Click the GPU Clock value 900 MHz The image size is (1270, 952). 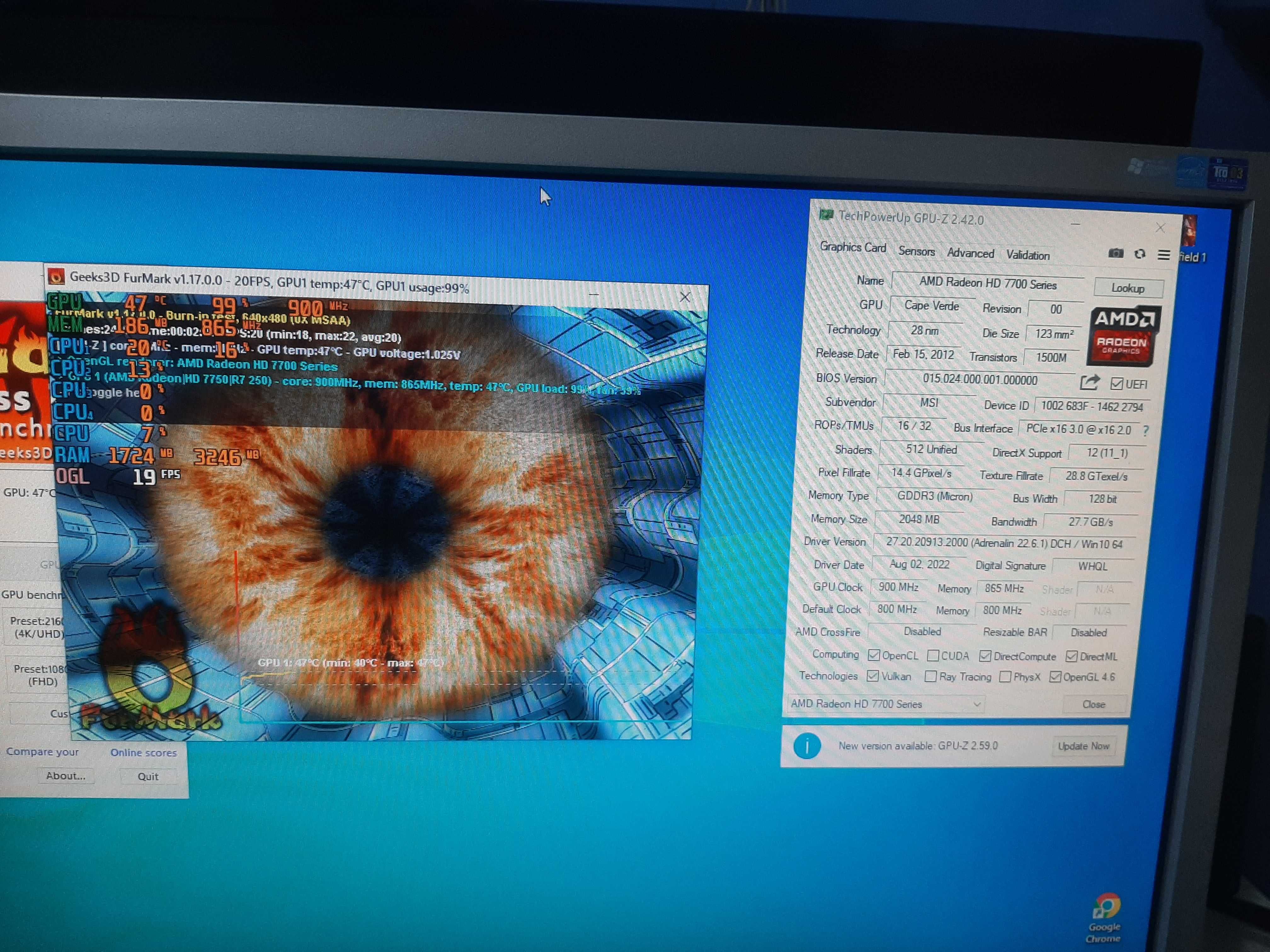click(x=898, y=586)
